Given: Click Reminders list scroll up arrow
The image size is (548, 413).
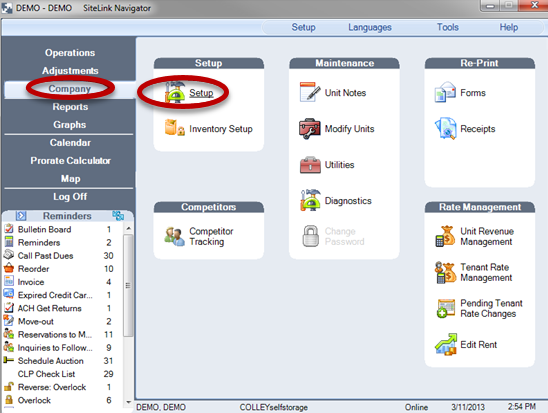Looking at the screenshot, I should 128,229.
